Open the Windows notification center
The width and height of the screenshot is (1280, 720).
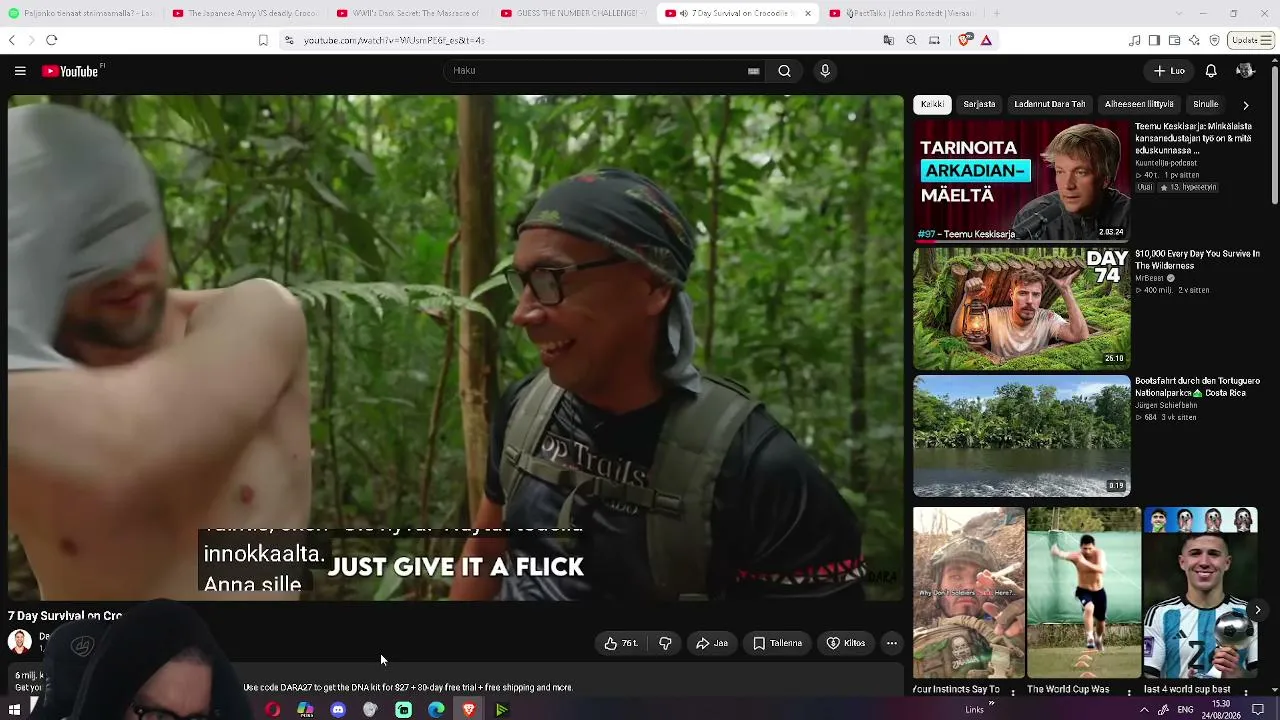coord(1258,710)
